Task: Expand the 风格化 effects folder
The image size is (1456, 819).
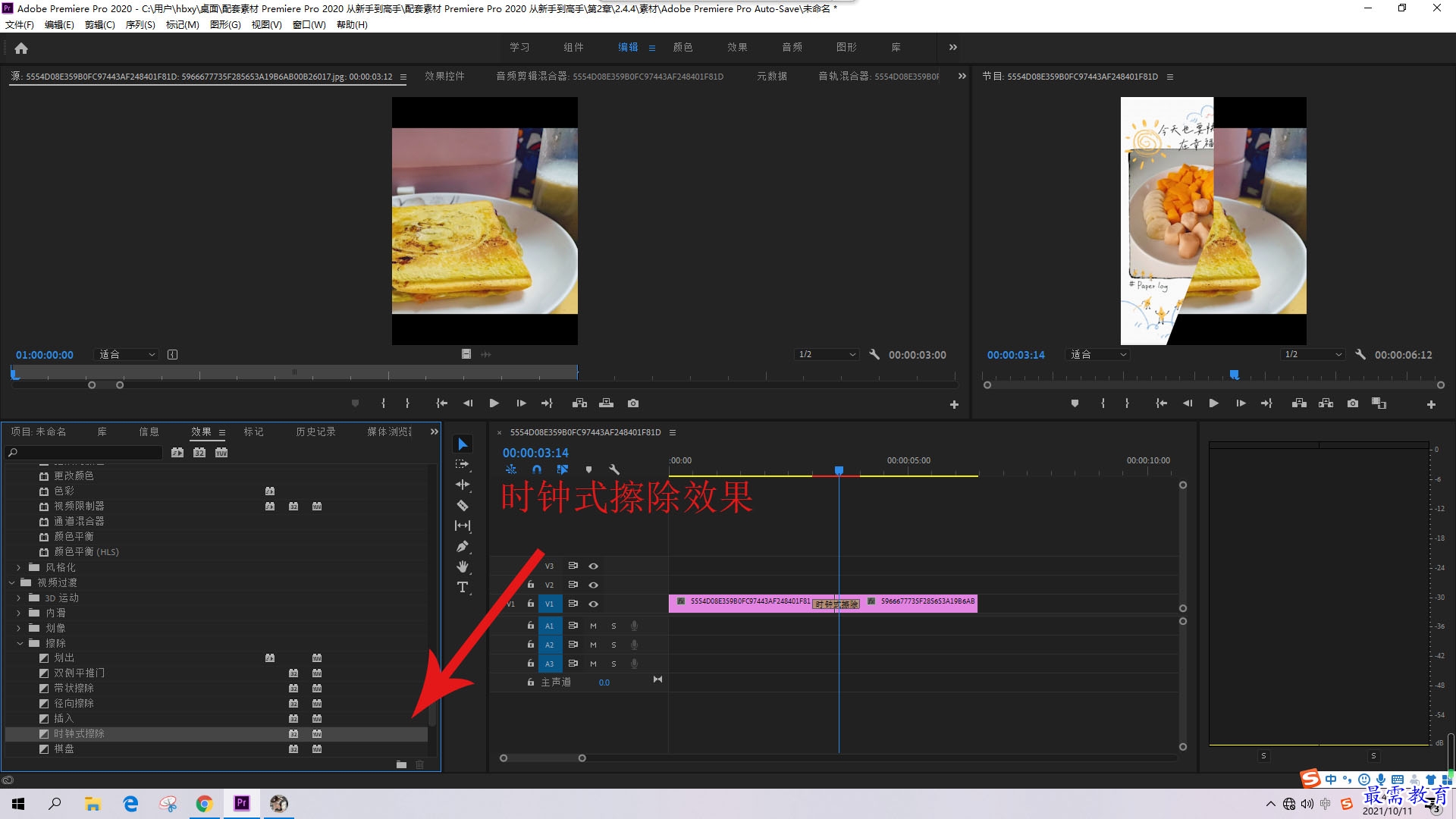Action: click(x=19, y=567)
